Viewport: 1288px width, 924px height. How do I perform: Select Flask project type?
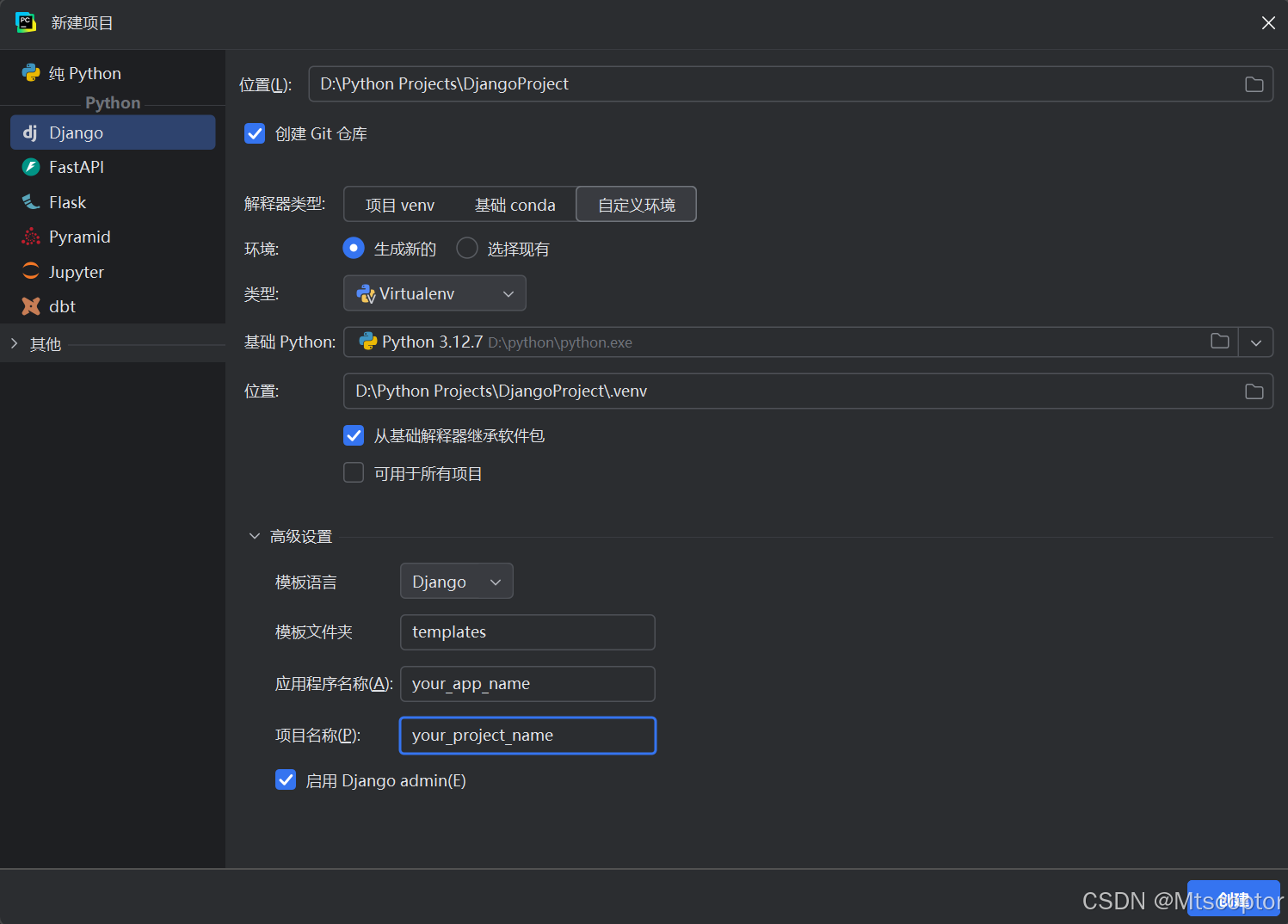[x=113, y=202]
